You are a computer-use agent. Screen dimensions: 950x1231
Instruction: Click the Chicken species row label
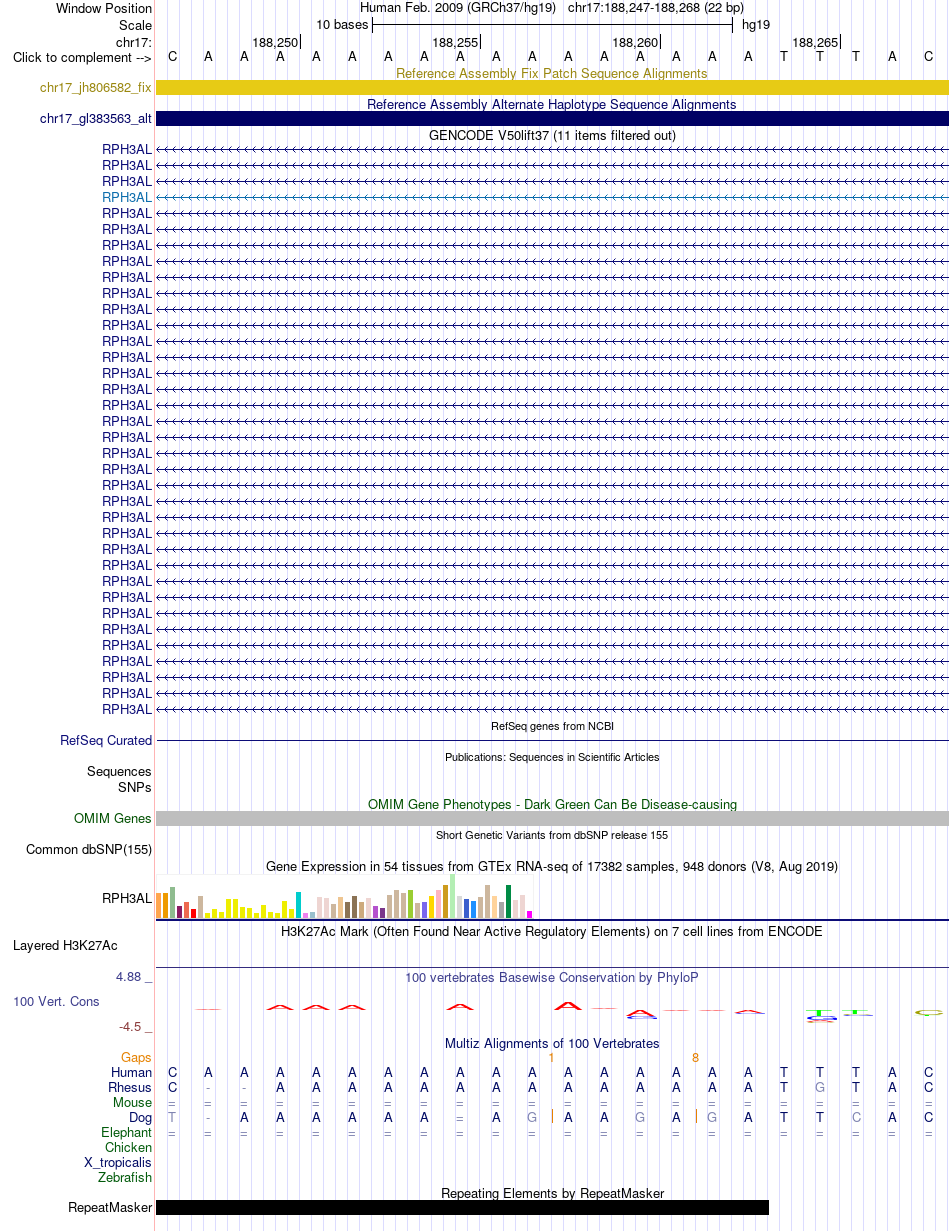pyautogui.click(x=129, y=1147)
